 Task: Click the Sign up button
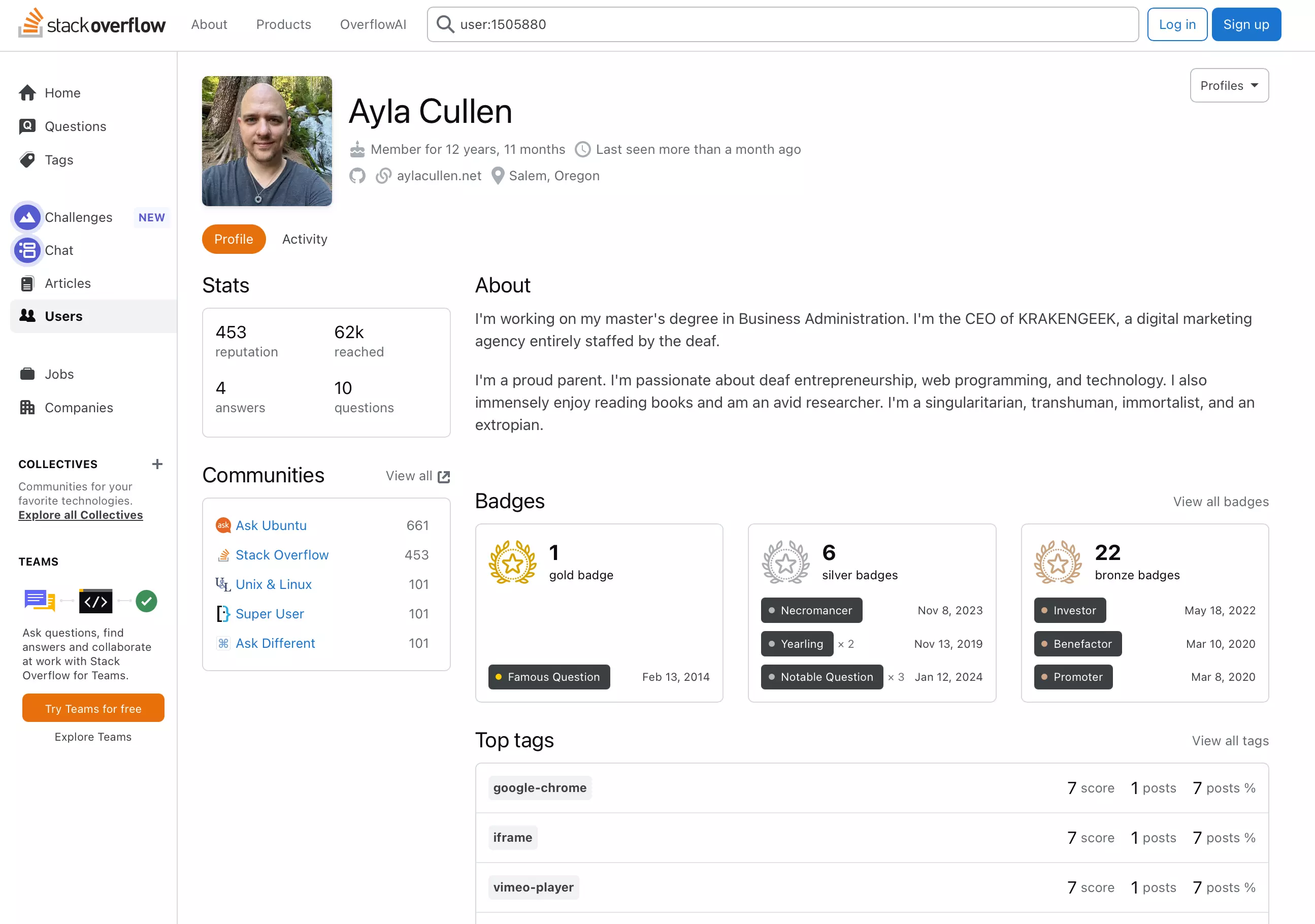click(1246, 24)
